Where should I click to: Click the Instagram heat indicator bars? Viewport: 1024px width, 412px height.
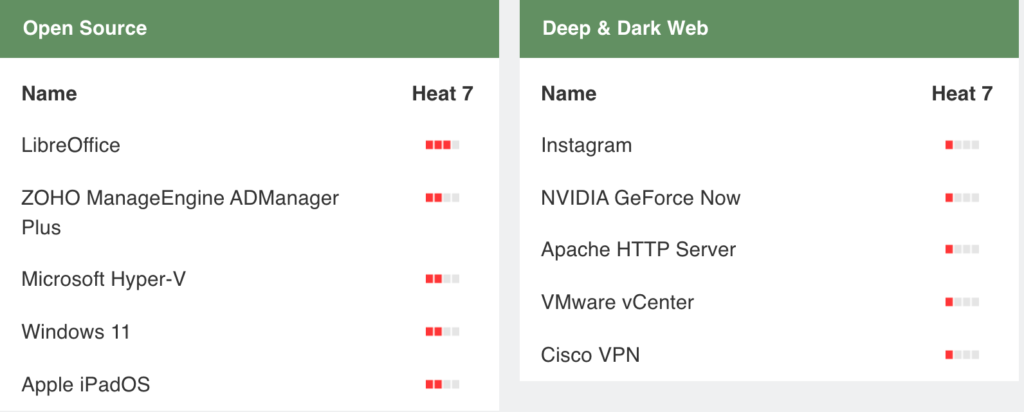coord(962,145)
